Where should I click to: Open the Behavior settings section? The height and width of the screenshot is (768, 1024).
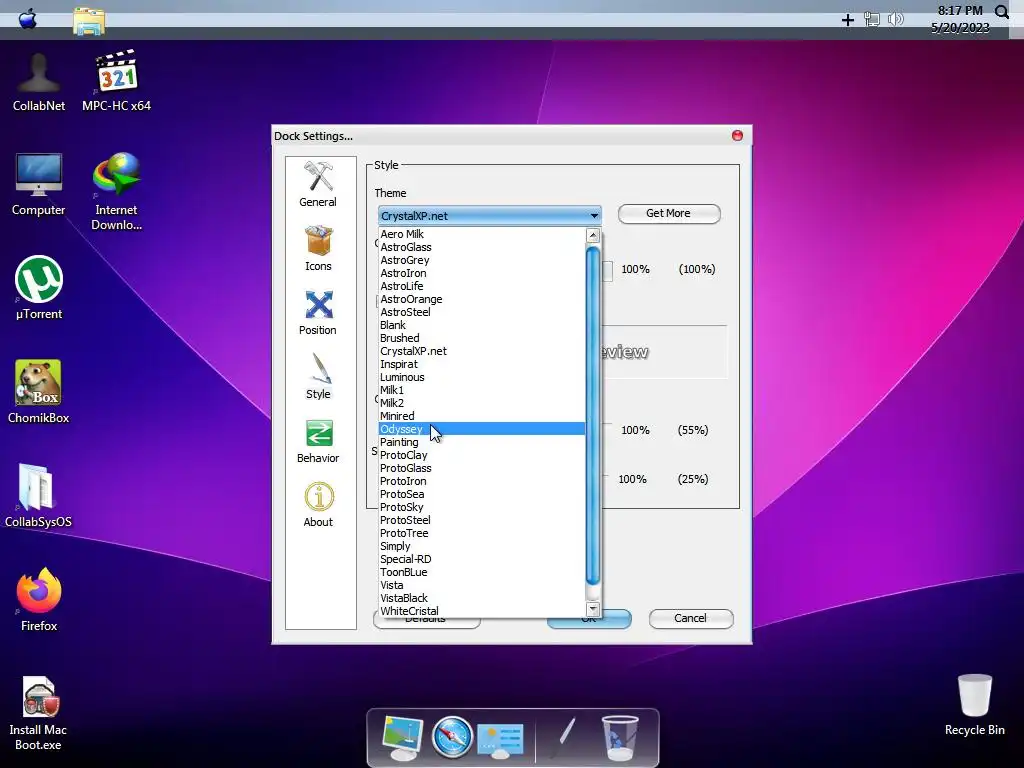(318, 441)
